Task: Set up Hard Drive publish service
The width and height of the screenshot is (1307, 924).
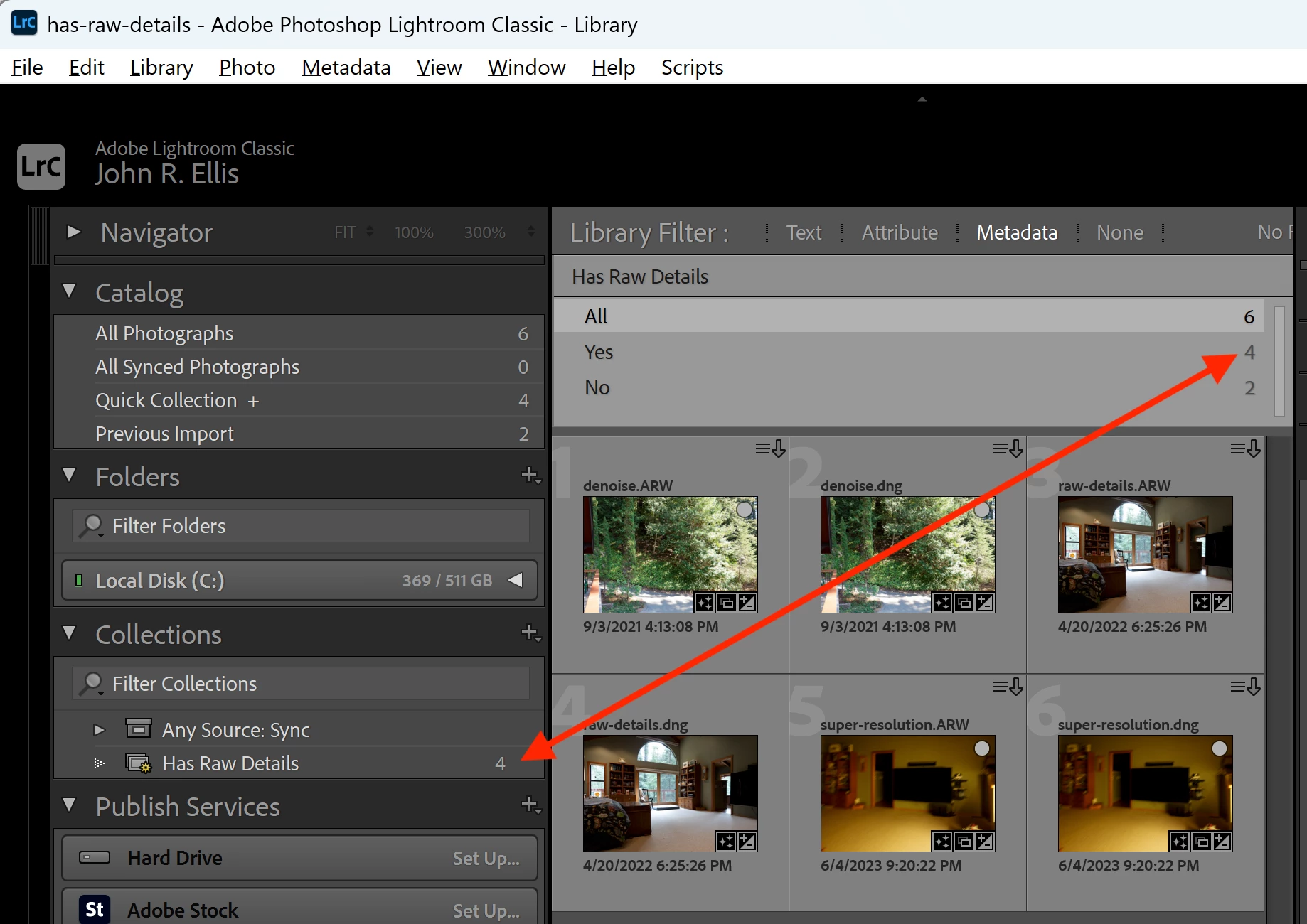Action: coord(486,859)
